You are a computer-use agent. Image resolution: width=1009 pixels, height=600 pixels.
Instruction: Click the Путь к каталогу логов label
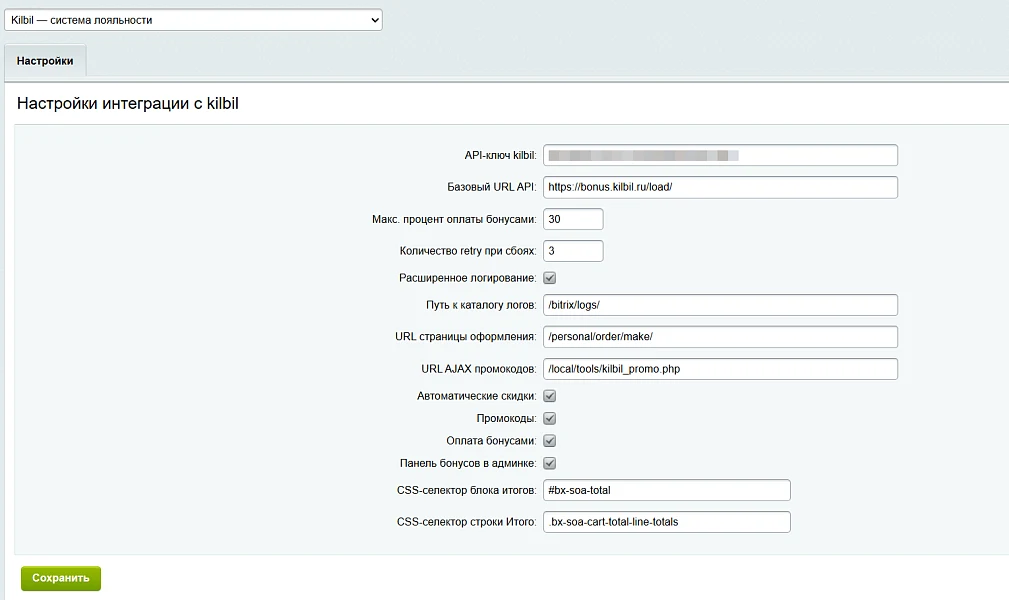pos(481,305)
